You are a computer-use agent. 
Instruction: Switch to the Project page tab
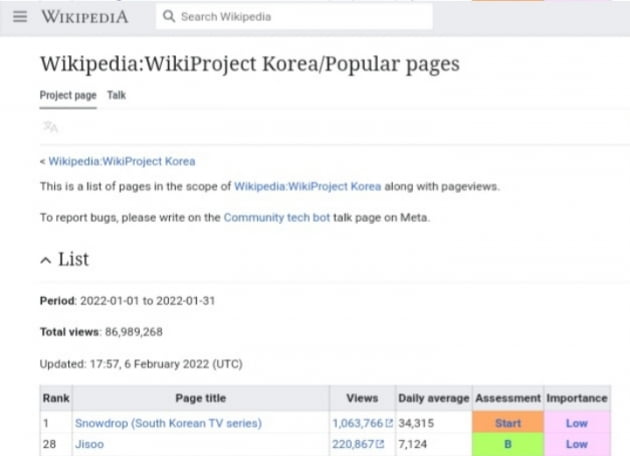[68, 95]
